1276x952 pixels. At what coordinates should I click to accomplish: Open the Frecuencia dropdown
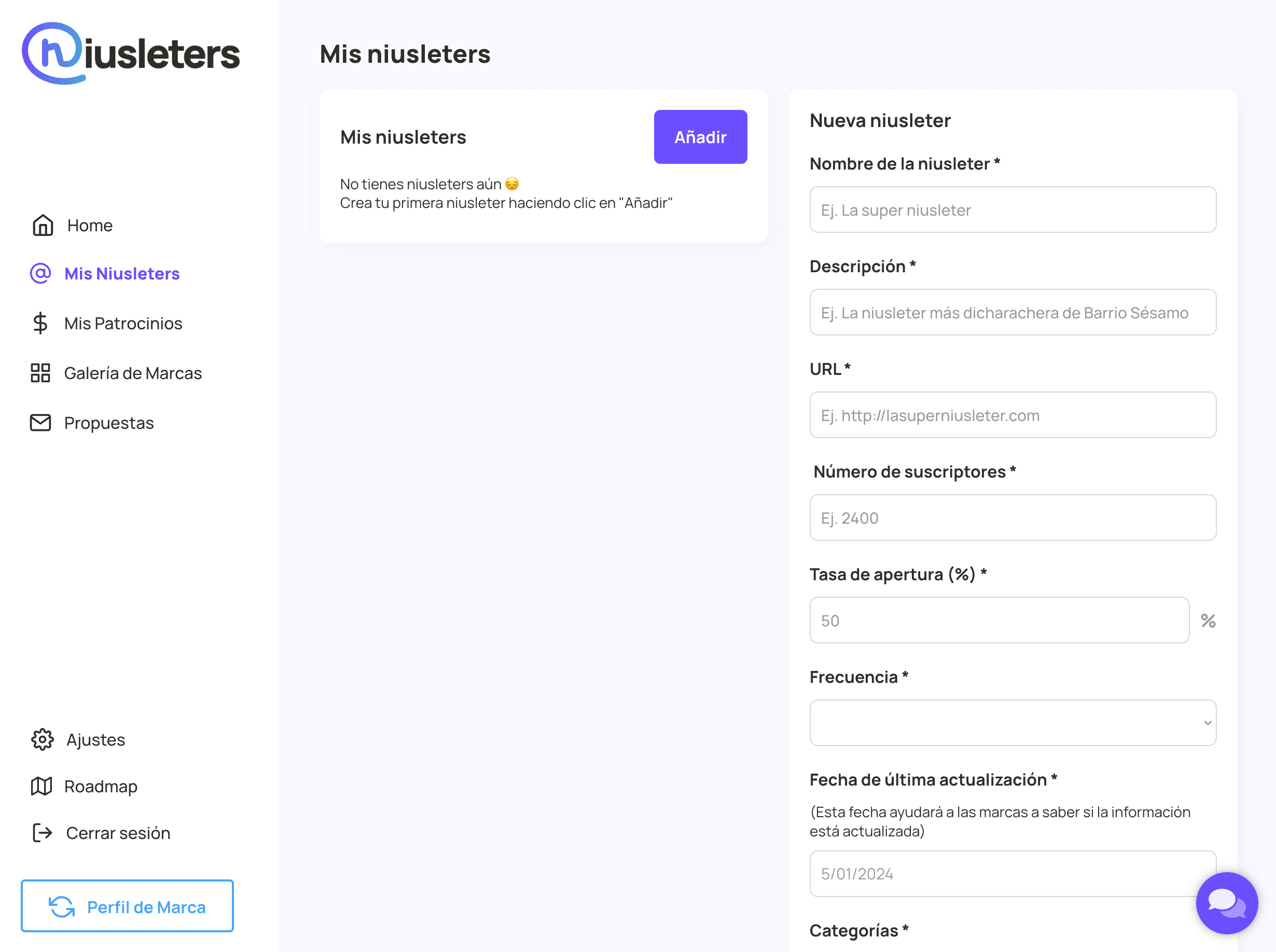1013,723
